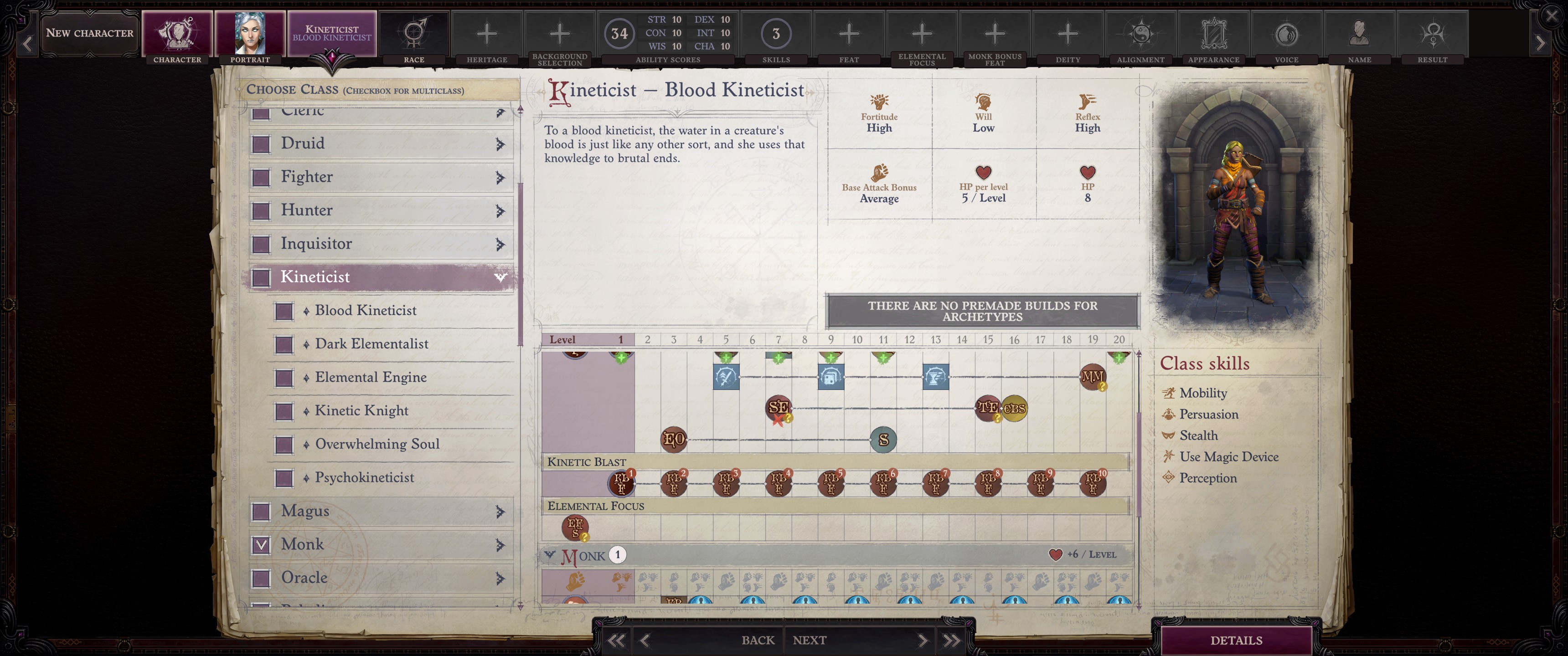Uncheck the Monk multiclass checkbox
1568x656 pixels.
261,545
